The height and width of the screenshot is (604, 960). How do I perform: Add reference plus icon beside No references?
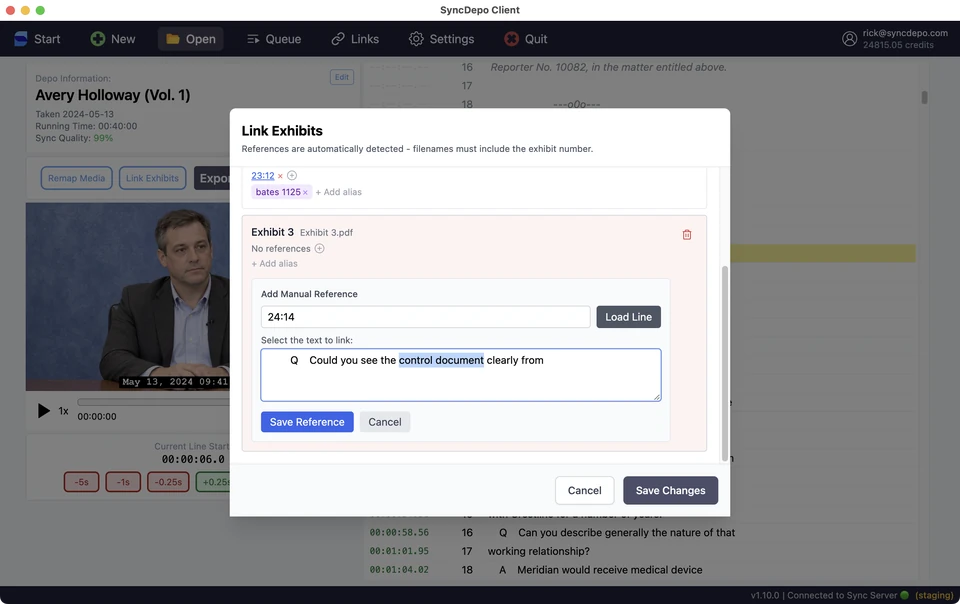coord(320,248)
